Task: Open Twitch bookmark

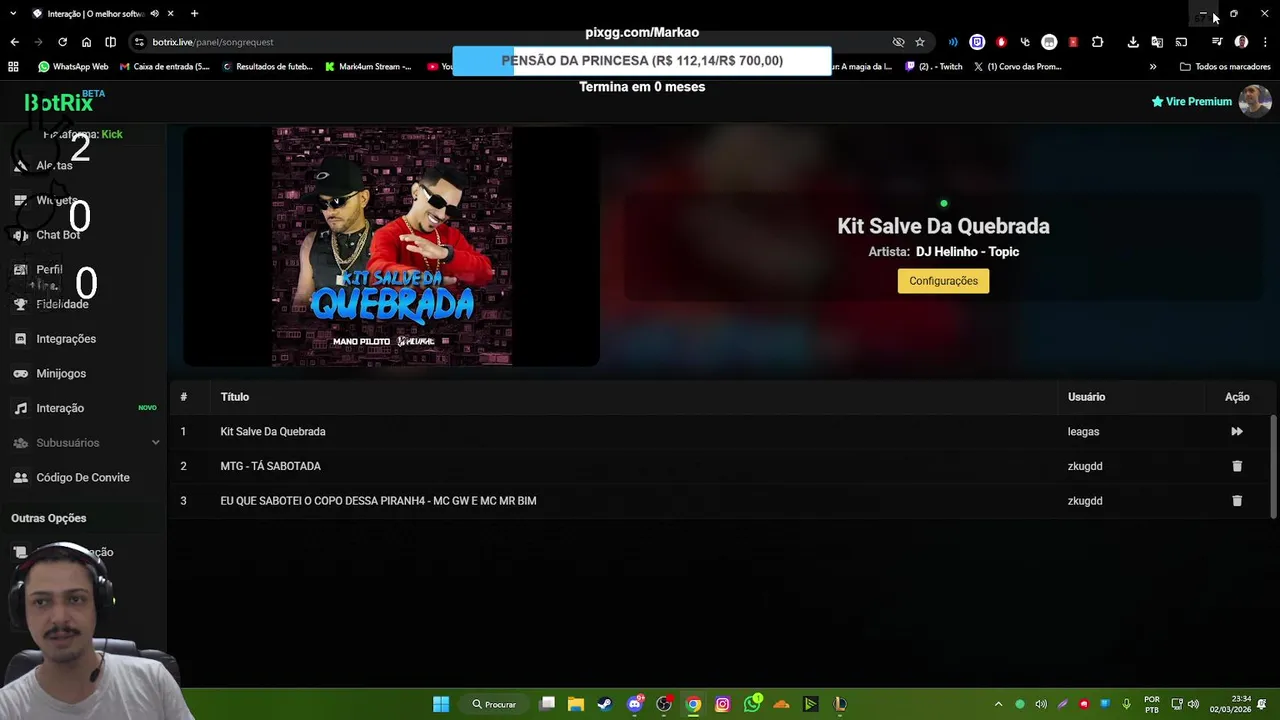Action: (934, 67)
